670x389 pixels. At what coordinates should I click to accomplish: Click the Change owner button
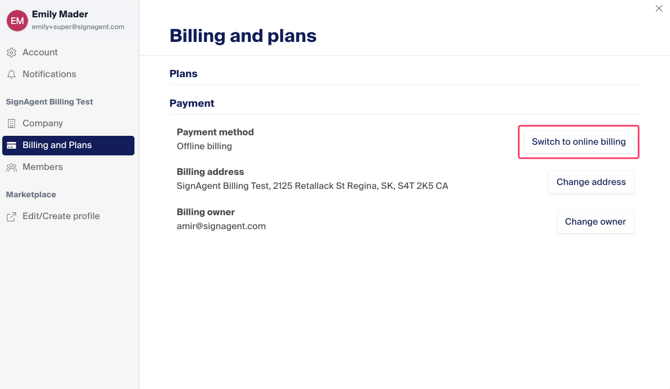595,222
